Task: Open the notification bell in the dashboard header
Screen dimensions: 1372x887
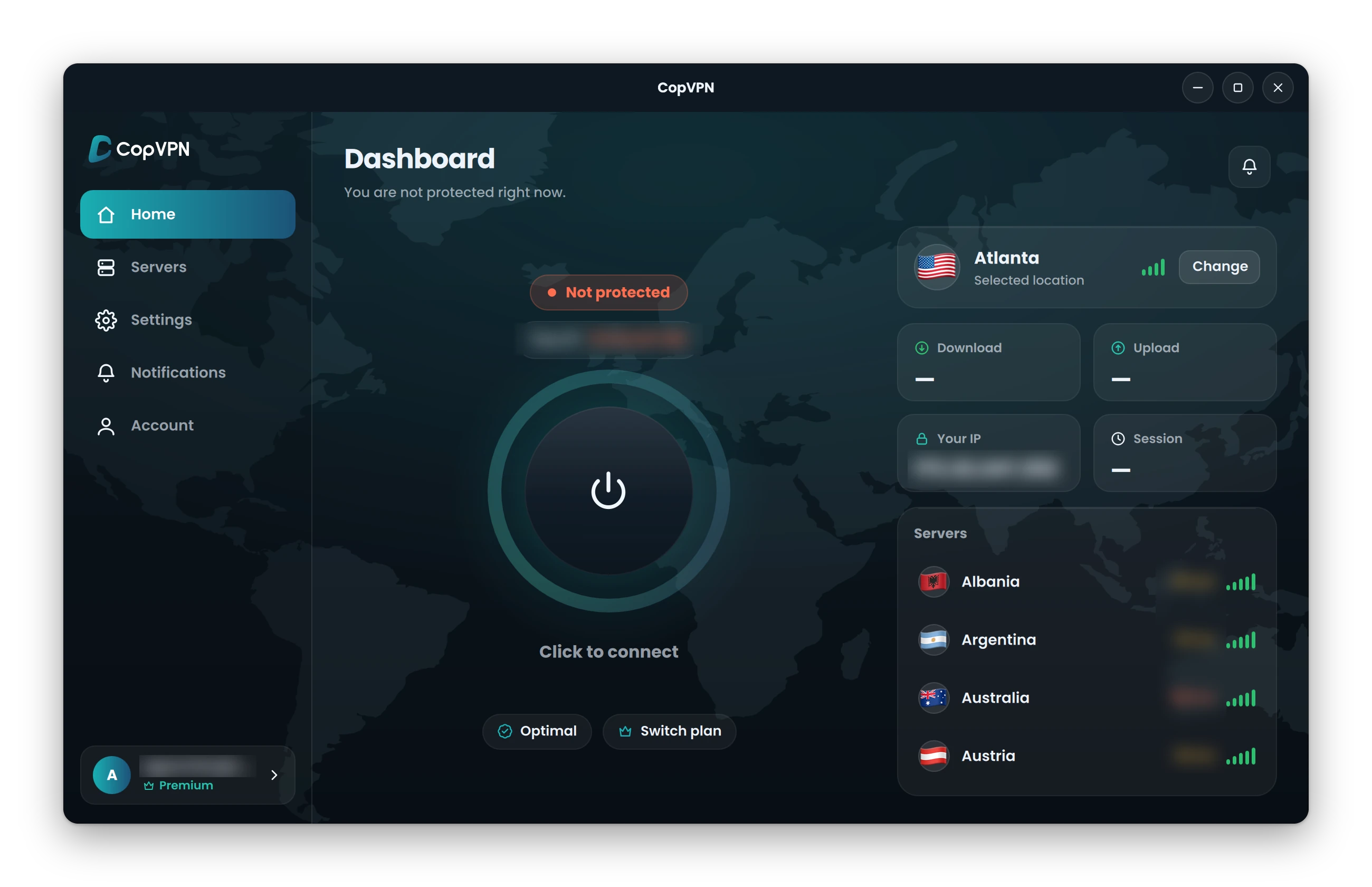Action: [x=1249, y=166]
